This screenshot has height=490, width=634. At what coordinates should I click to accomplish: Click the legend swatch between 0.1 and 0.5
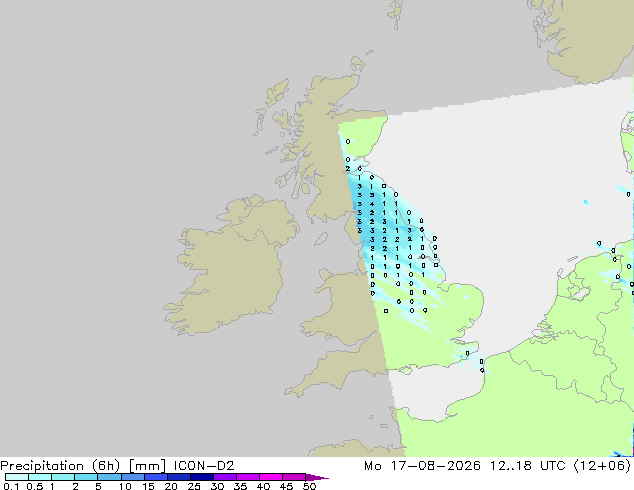[x=17, y=477]
